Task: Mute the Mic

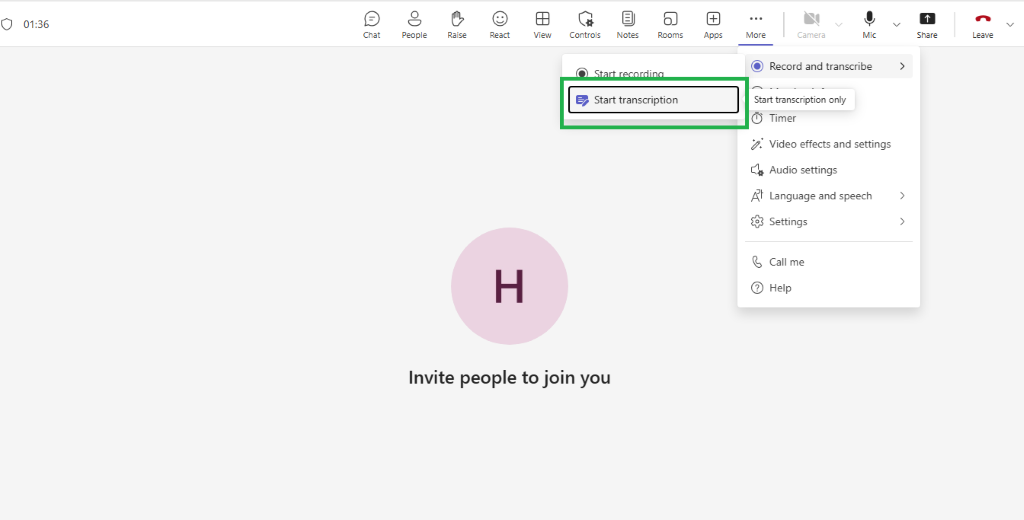Action: pyautogui.click(x=869, y=25)
